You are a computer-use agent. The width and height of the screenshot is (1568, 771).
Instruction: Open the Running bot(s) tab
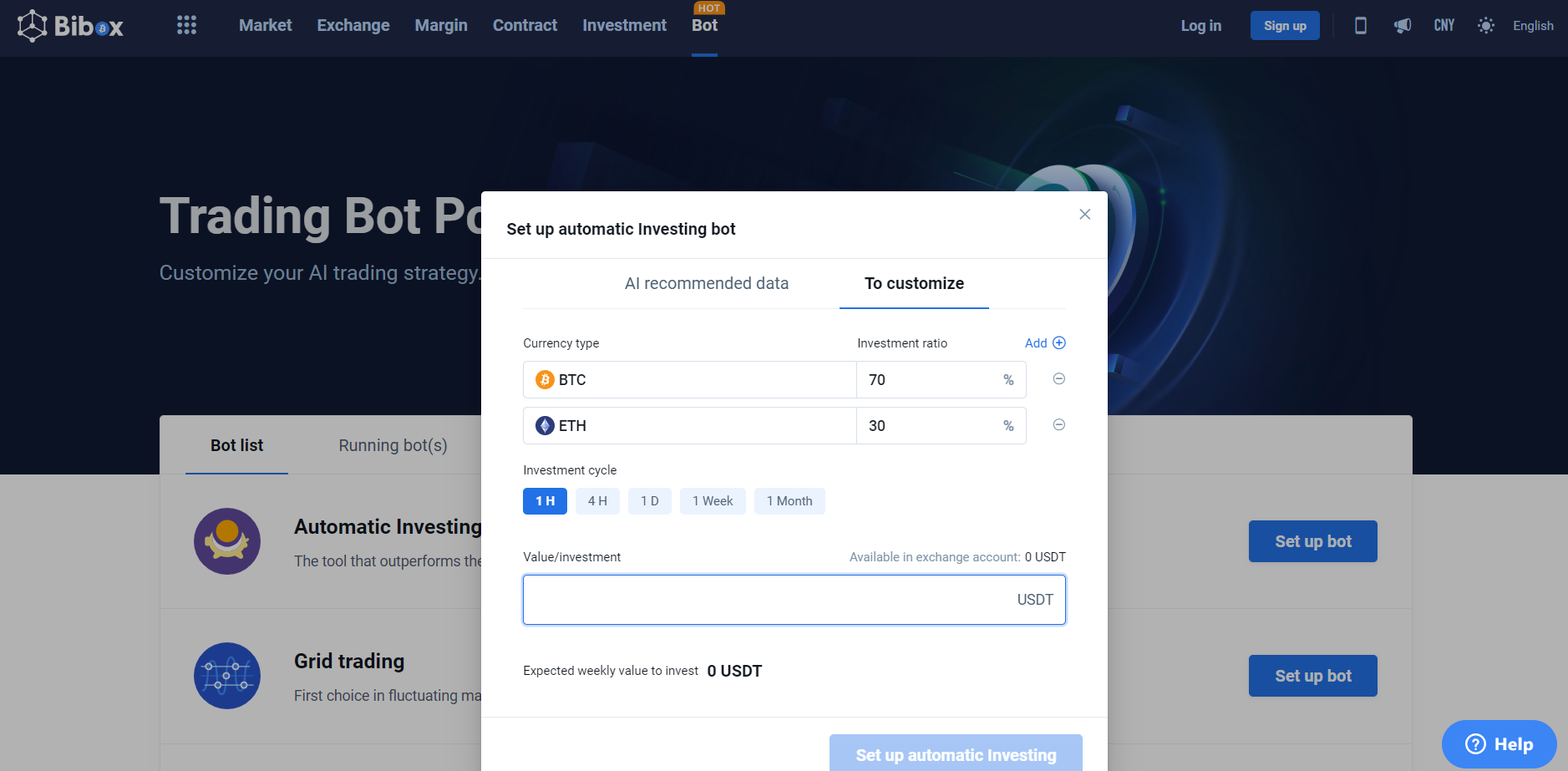click(x=393, y=446)
